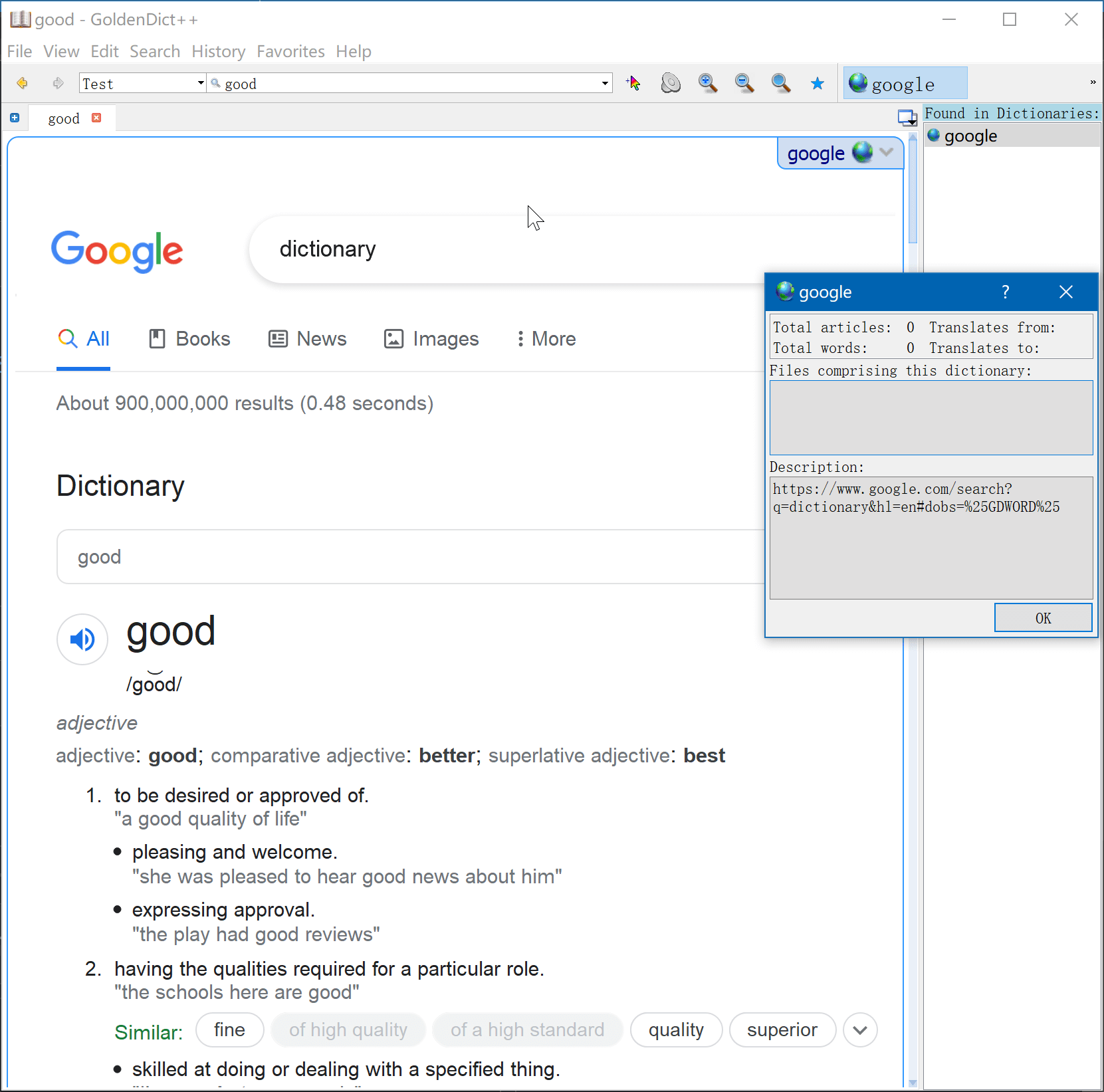Click the Dictionary heading text
Viewport: 1104px width, 1092px height.
[x=120, y=486]
